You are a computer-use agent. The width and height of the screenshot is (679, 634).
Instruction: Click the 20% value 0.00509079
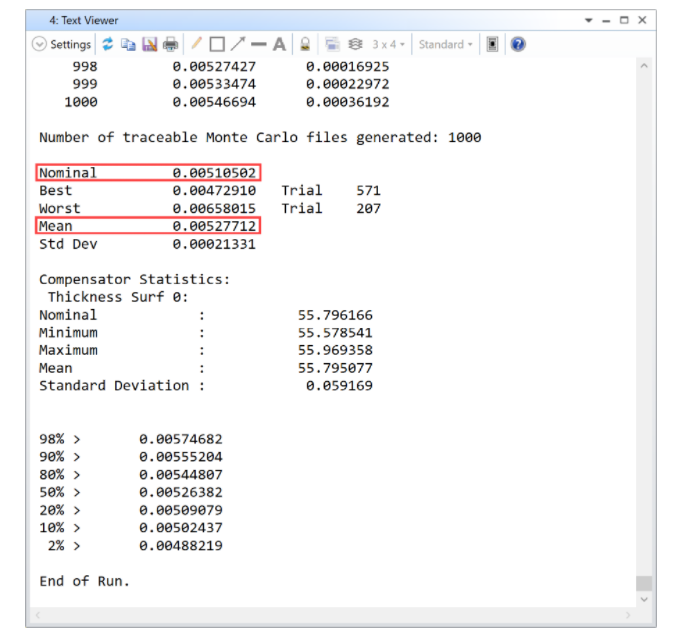click(x=181, y=510)
